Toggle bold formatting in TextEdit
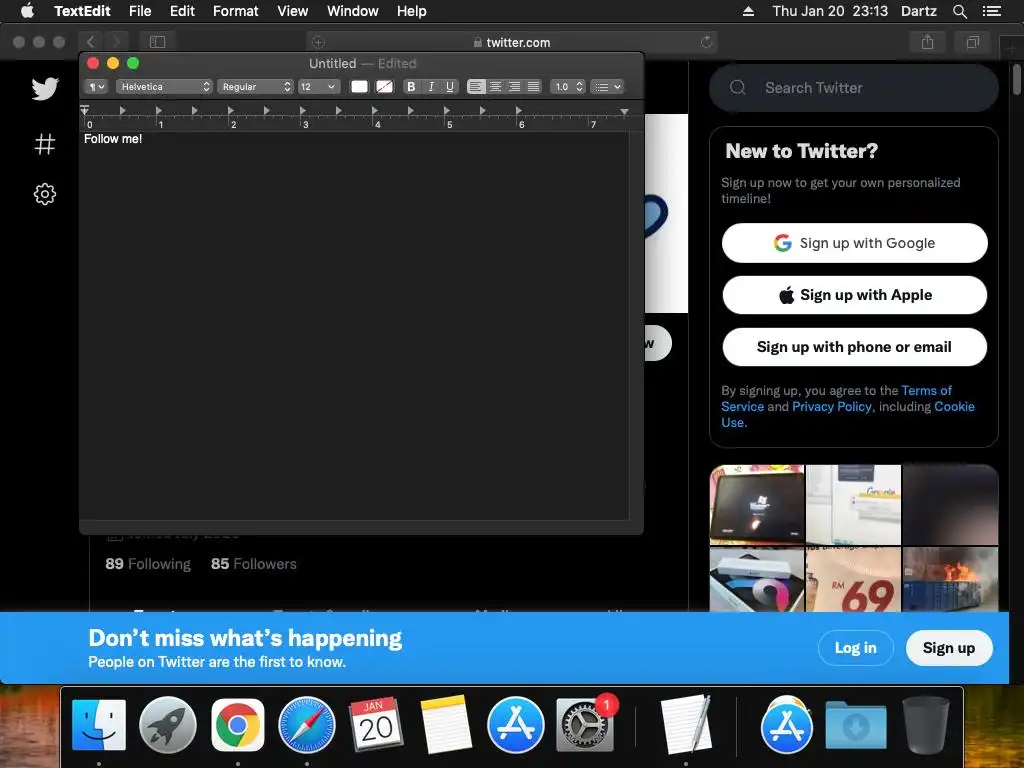 click(x=411, y=87)
